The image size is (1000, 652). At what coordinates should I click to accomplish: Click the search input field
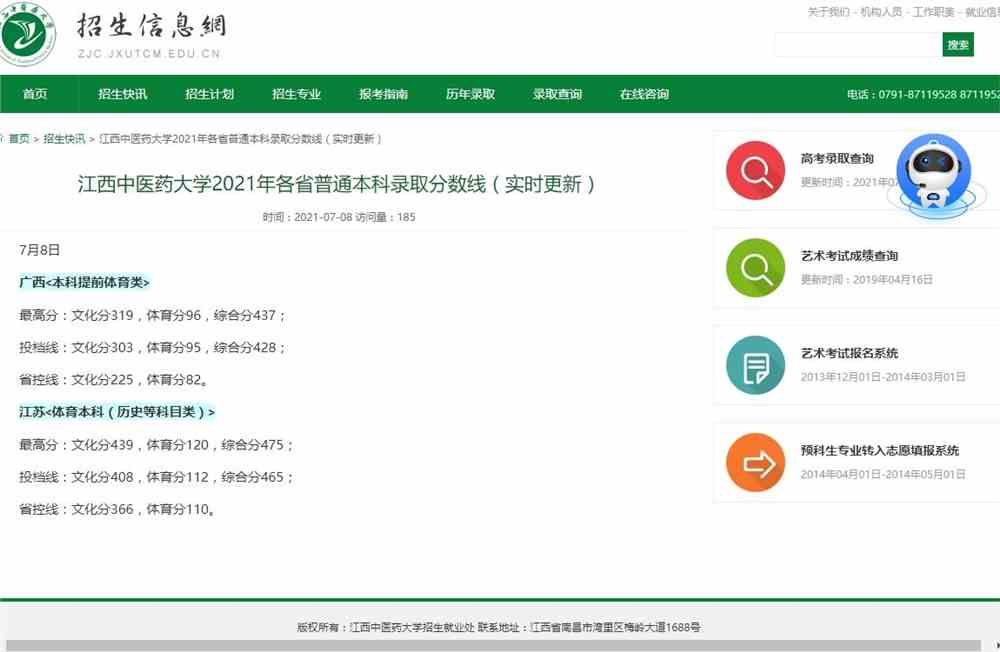click(x=858, y=45)
